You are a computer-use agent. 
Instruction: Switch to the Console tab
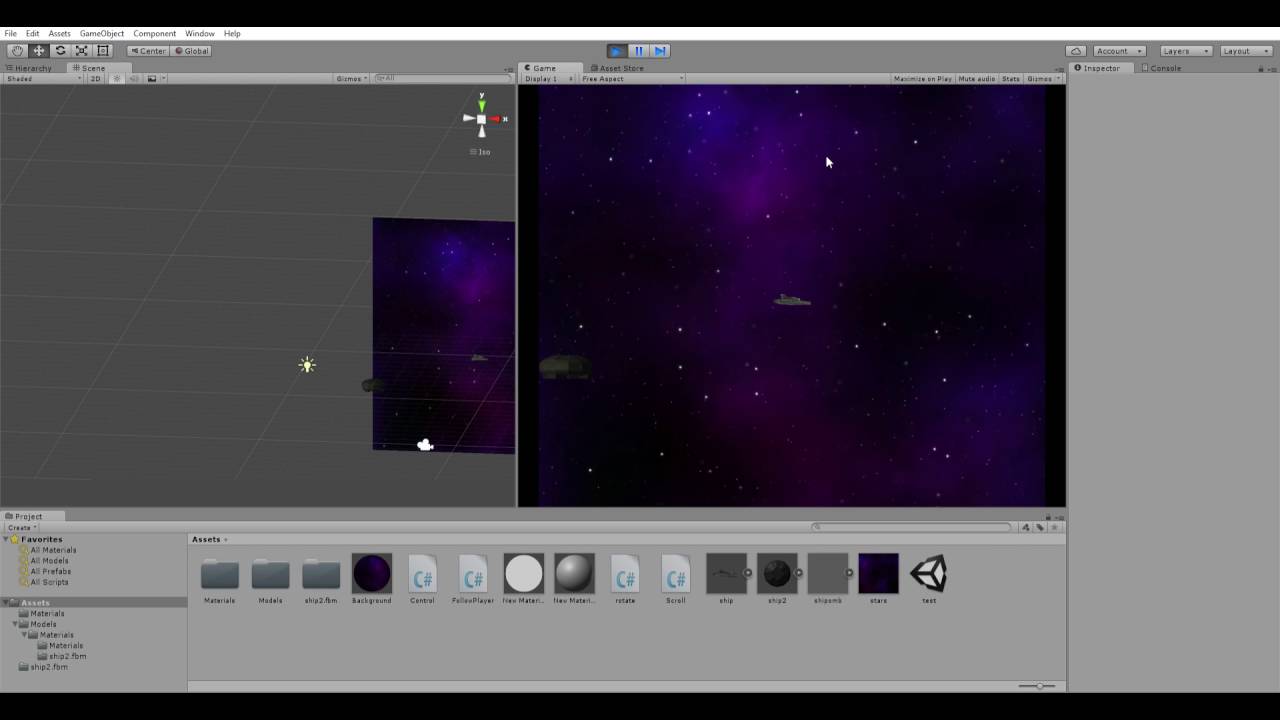click(1161, 68)
